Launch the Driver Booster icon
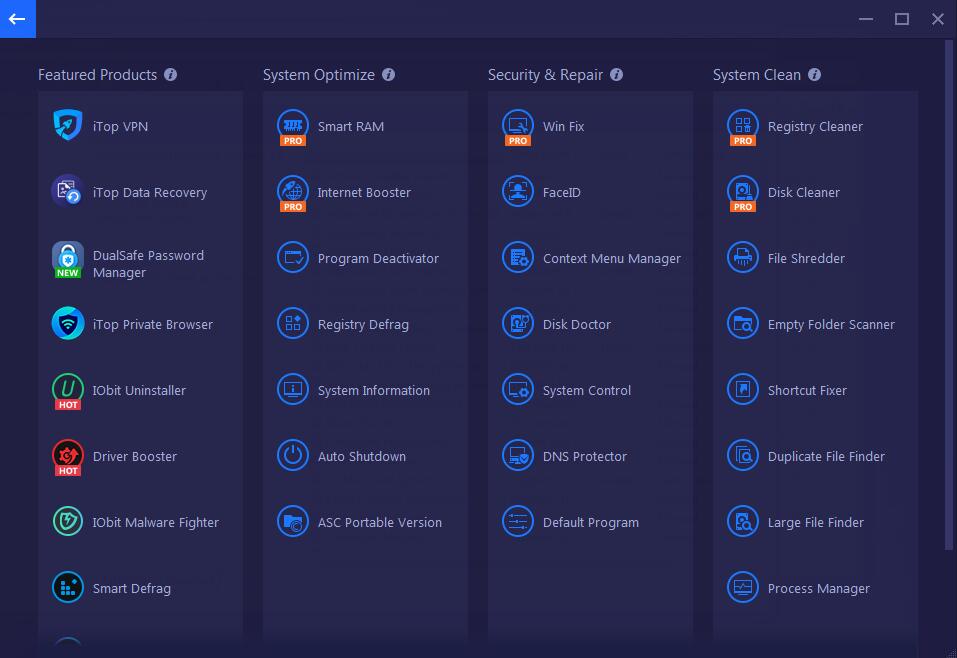The height and width of the screenshot is (658, 957). tap(68, 457)
